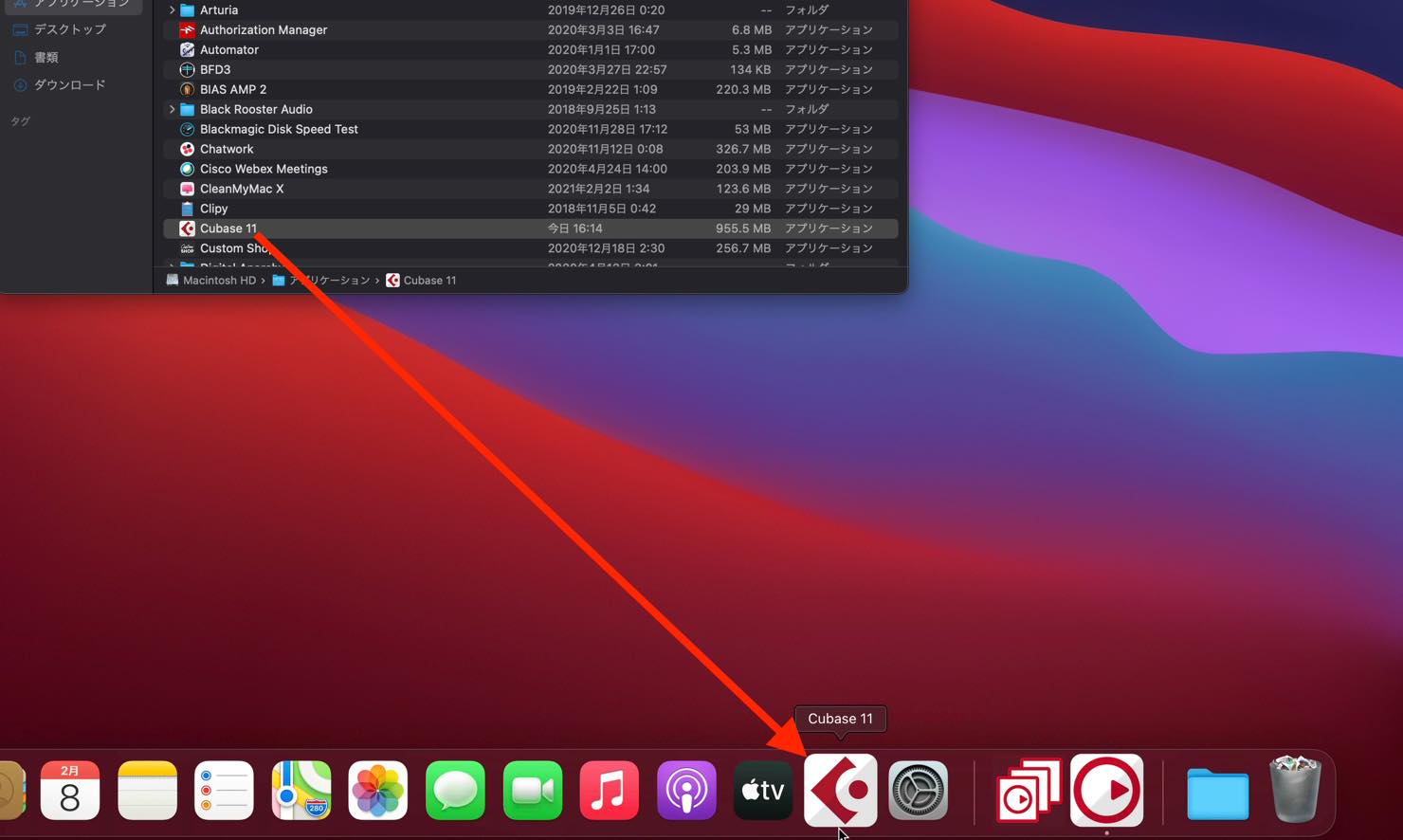Open Photos app in the Dock
The image size is (1403, 840).
[378, 791]
